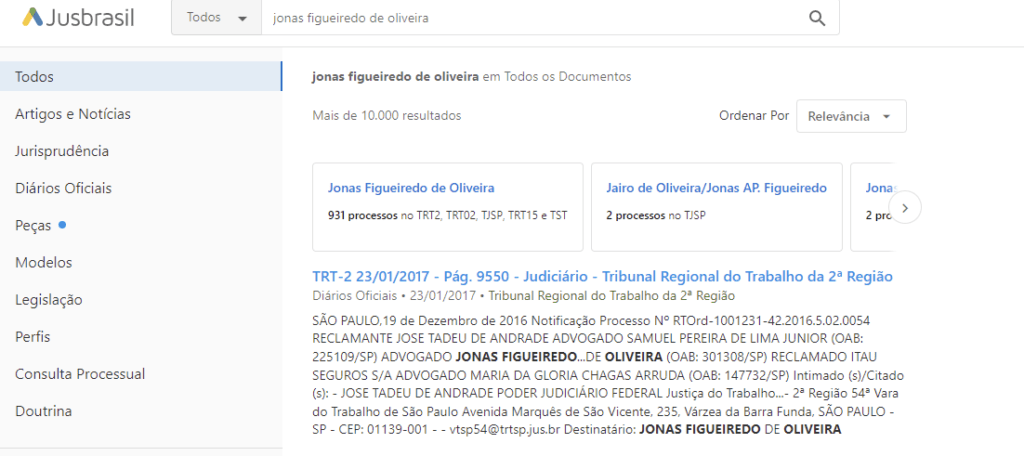This screenshot has height=456, width=1024.
Task: Click the magnifying glass search icon
Action: 817,18
